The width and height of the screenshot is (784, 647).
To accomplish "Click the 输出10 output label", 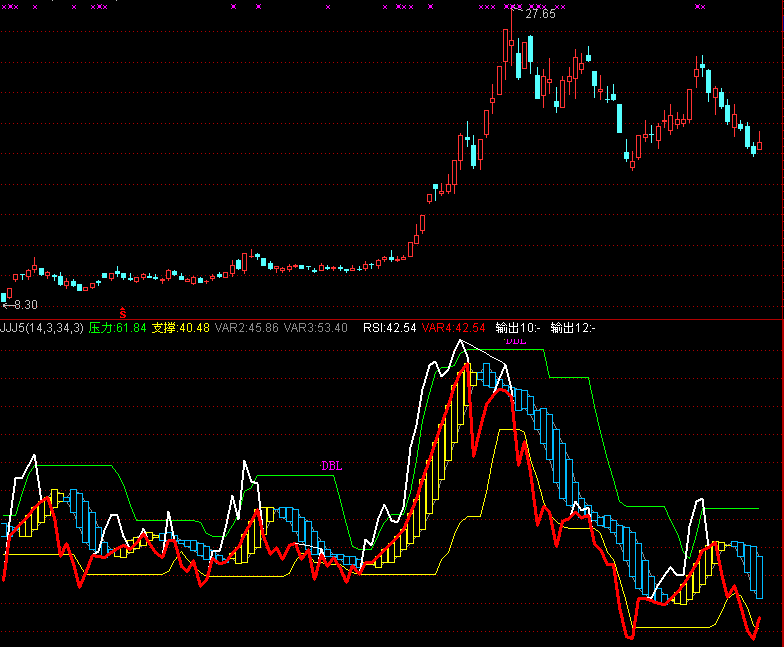I will [x=517, y=328].
